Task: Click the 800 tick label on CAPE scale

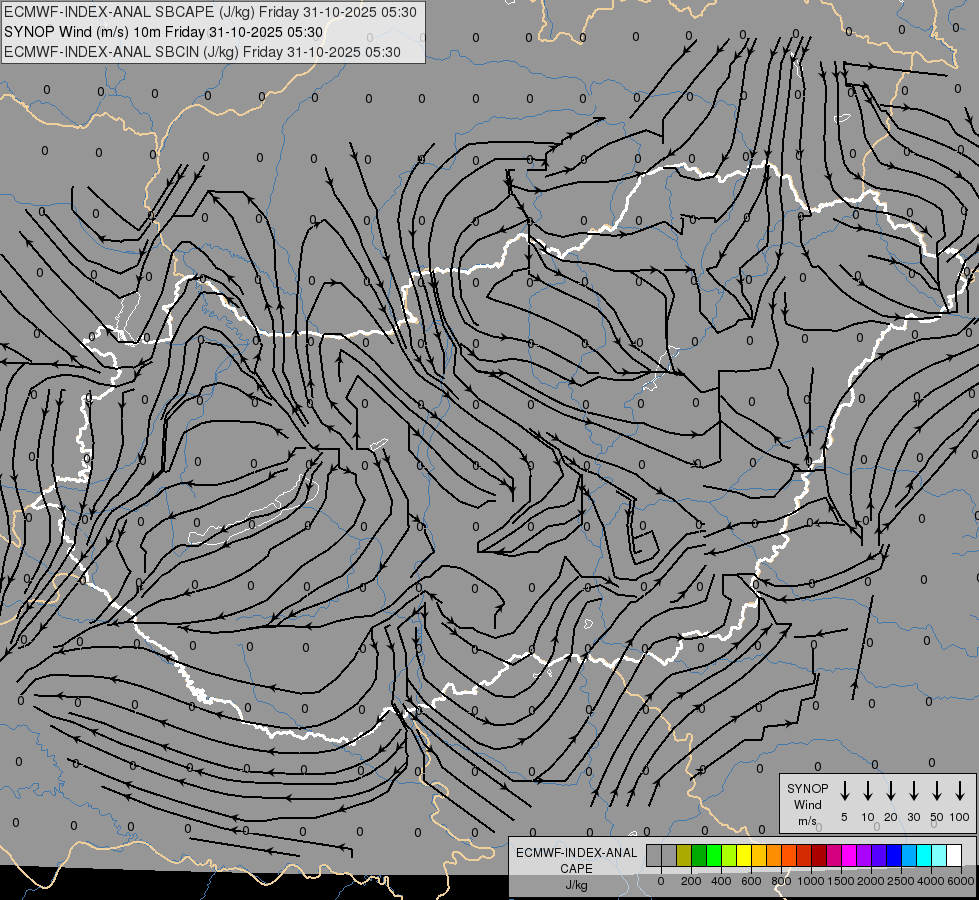Action: point(781,881)
